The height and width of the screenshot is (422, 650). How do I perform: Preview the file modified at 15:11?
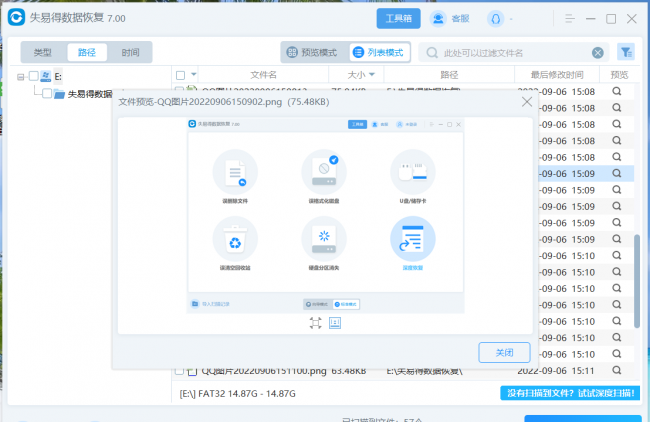click(x=617, y=370)
